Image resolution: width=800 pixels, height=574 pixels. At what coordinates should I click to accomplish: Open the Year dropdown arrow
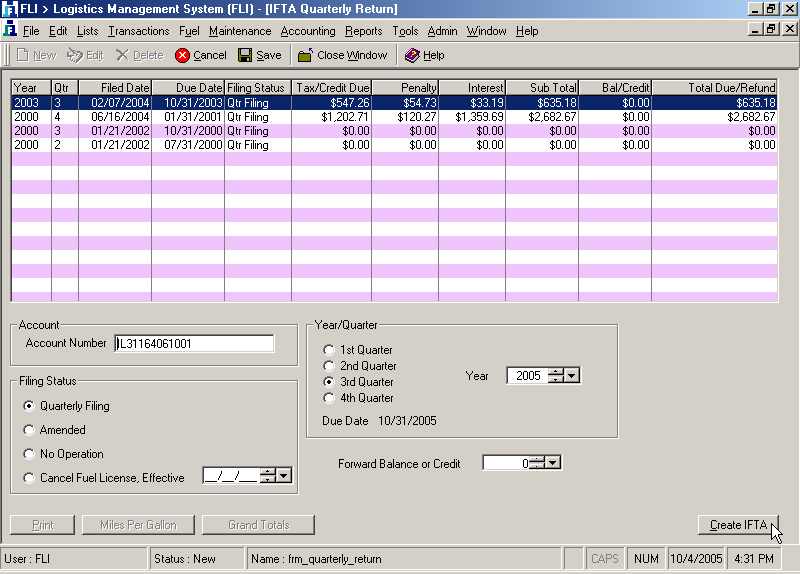coord(571,376)
